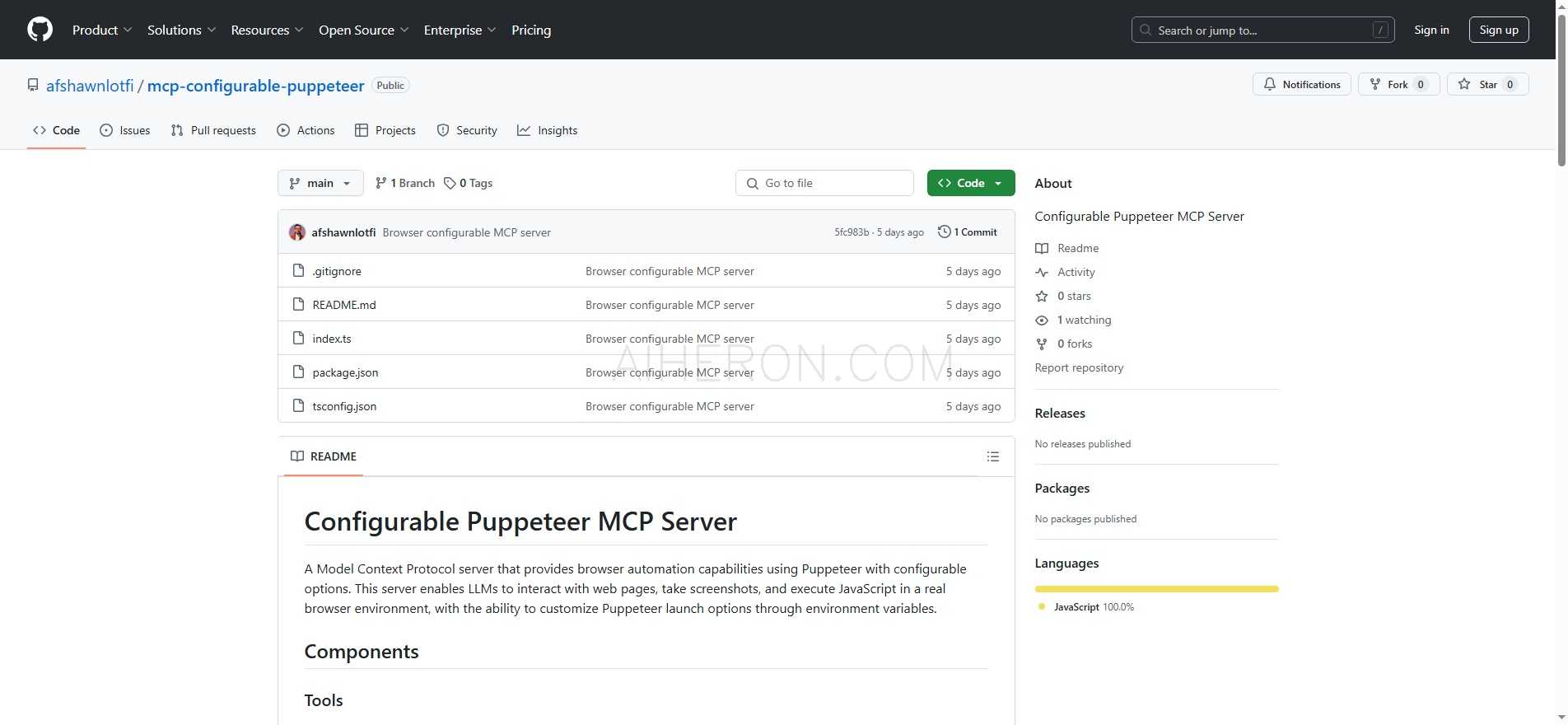Switch to the Projects tab
This screenshot has height=725, width=1568.
point(385,130)
